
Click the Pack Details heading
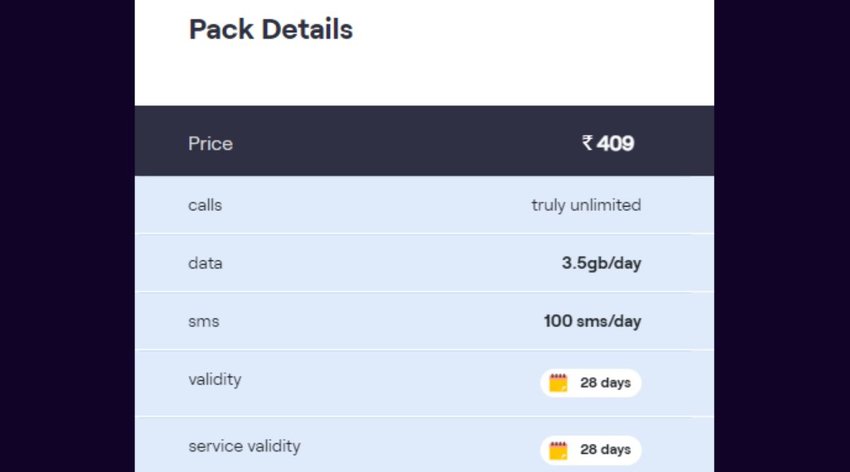coord(271,29)
